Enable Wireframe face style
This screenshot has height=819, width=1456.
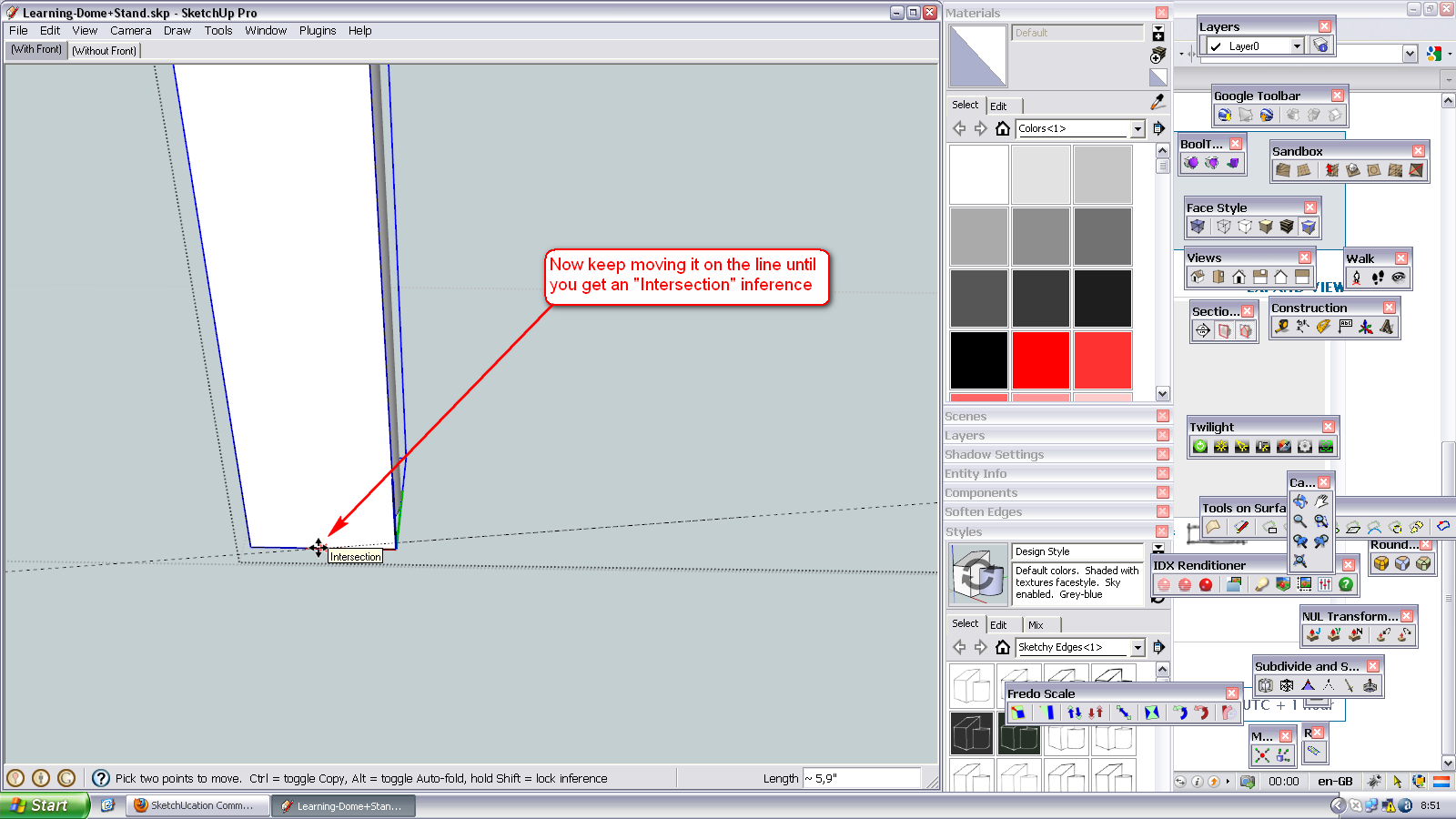point(1224,227)
